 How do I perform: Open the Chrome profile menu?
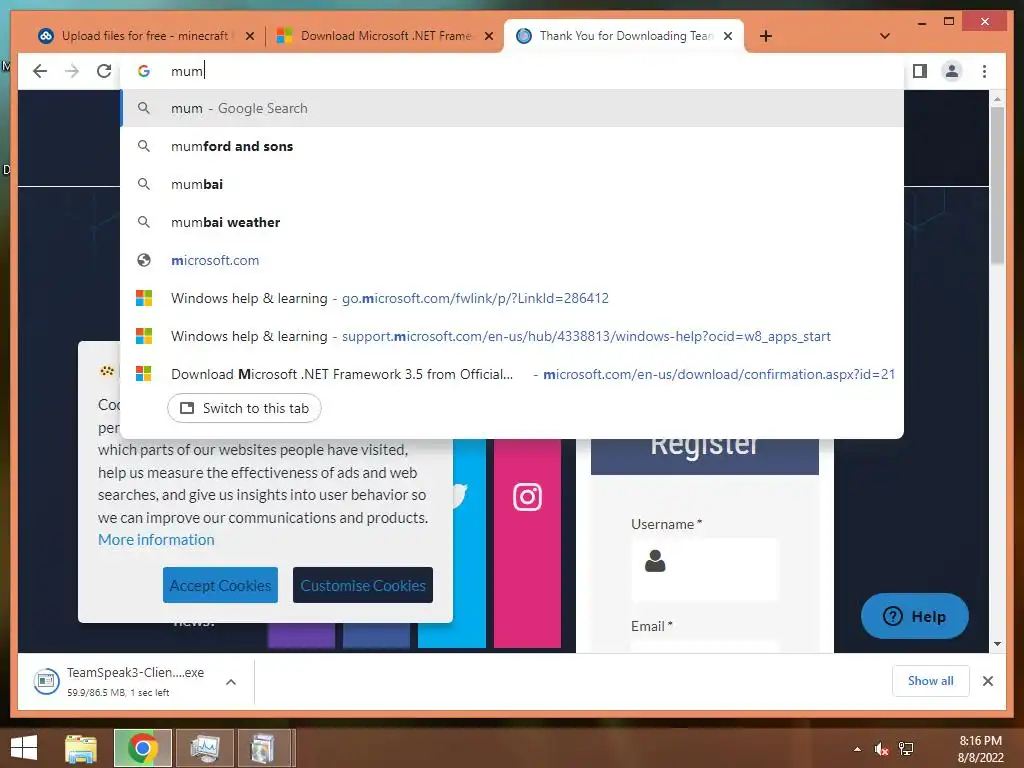pyautogui.click(x=952, y=71)
